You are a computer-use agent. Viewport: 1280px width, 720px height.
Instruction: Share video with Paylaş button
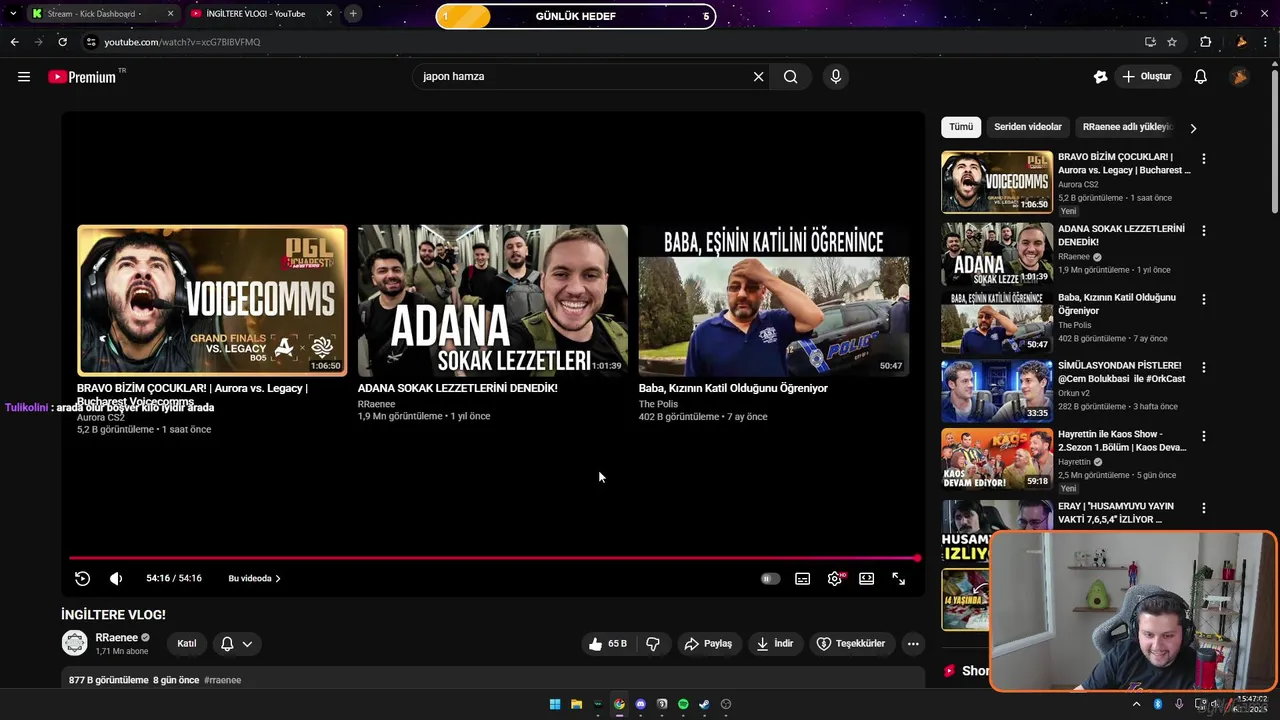[708, 644]
